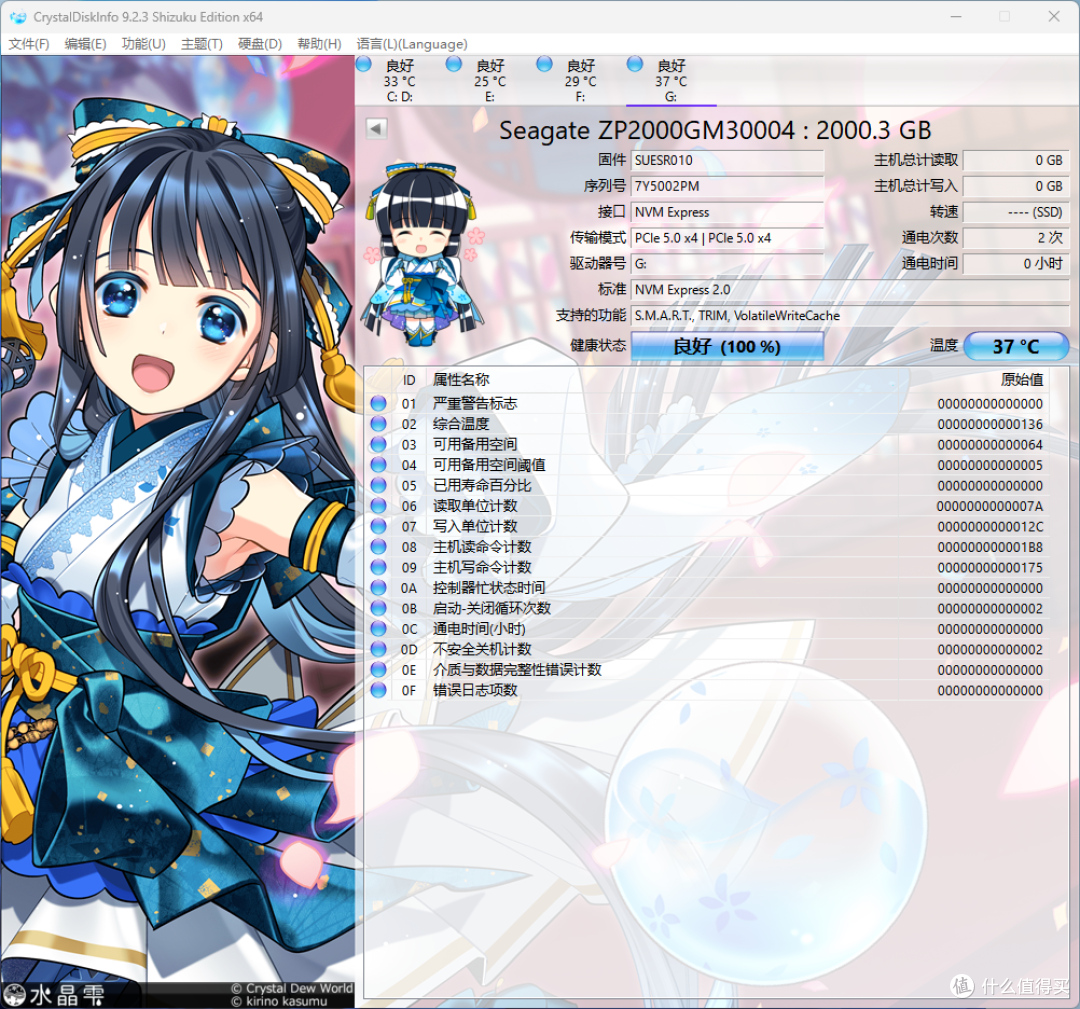The height and width of the screenshot is (1009, 1080).
Task: Click status orb for 0D 不安全关机计数
Action: click(378, 649)
